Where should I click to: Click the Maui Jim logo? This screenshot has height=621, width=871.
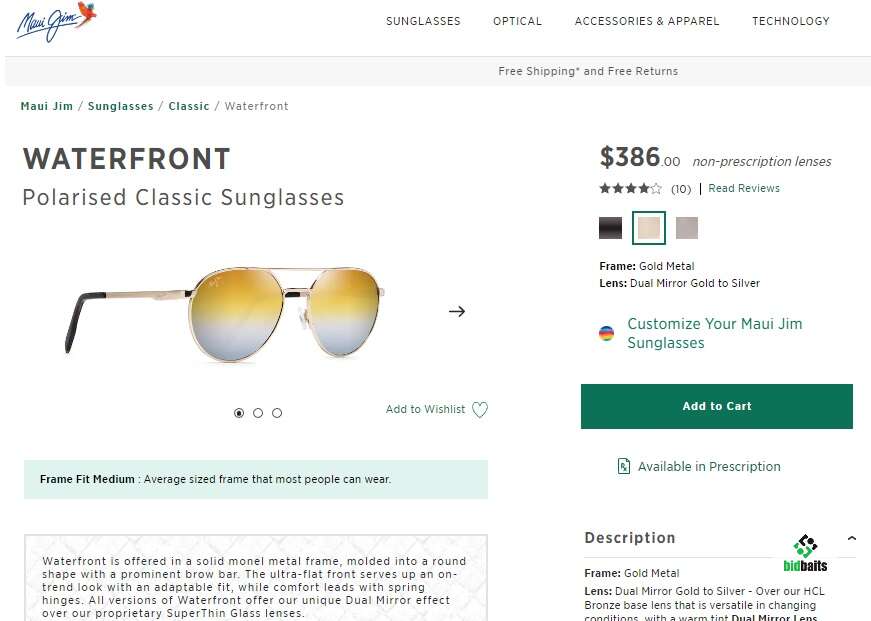56,21
